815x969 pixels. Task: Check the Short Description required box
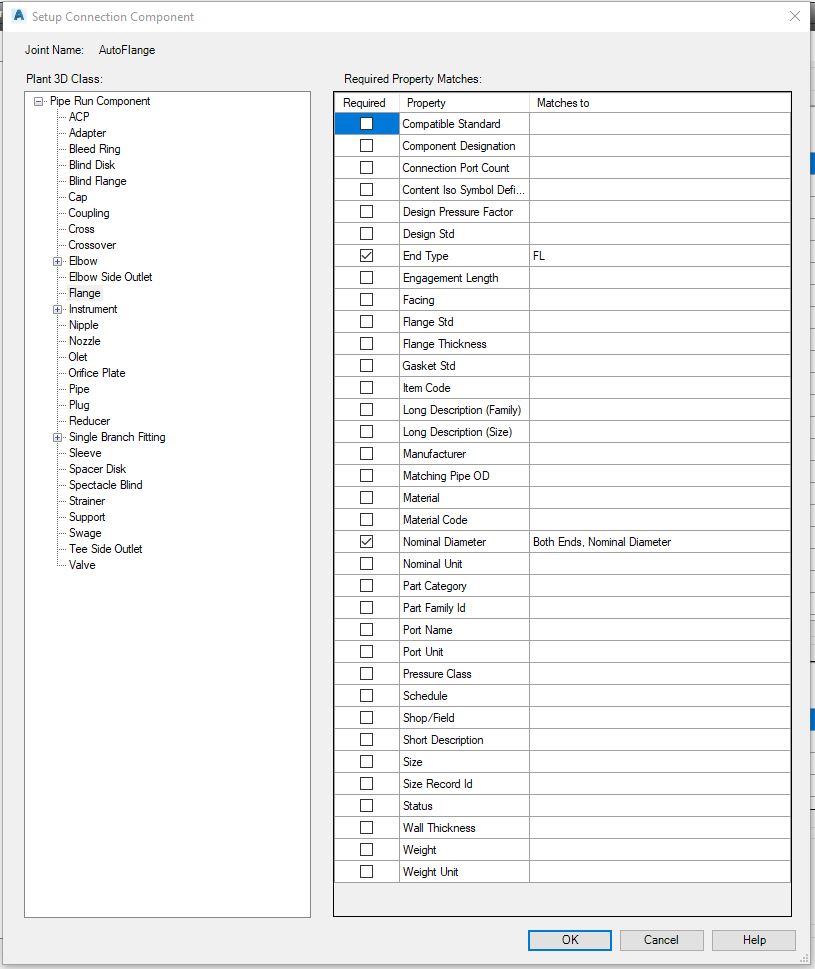(366, 739)
